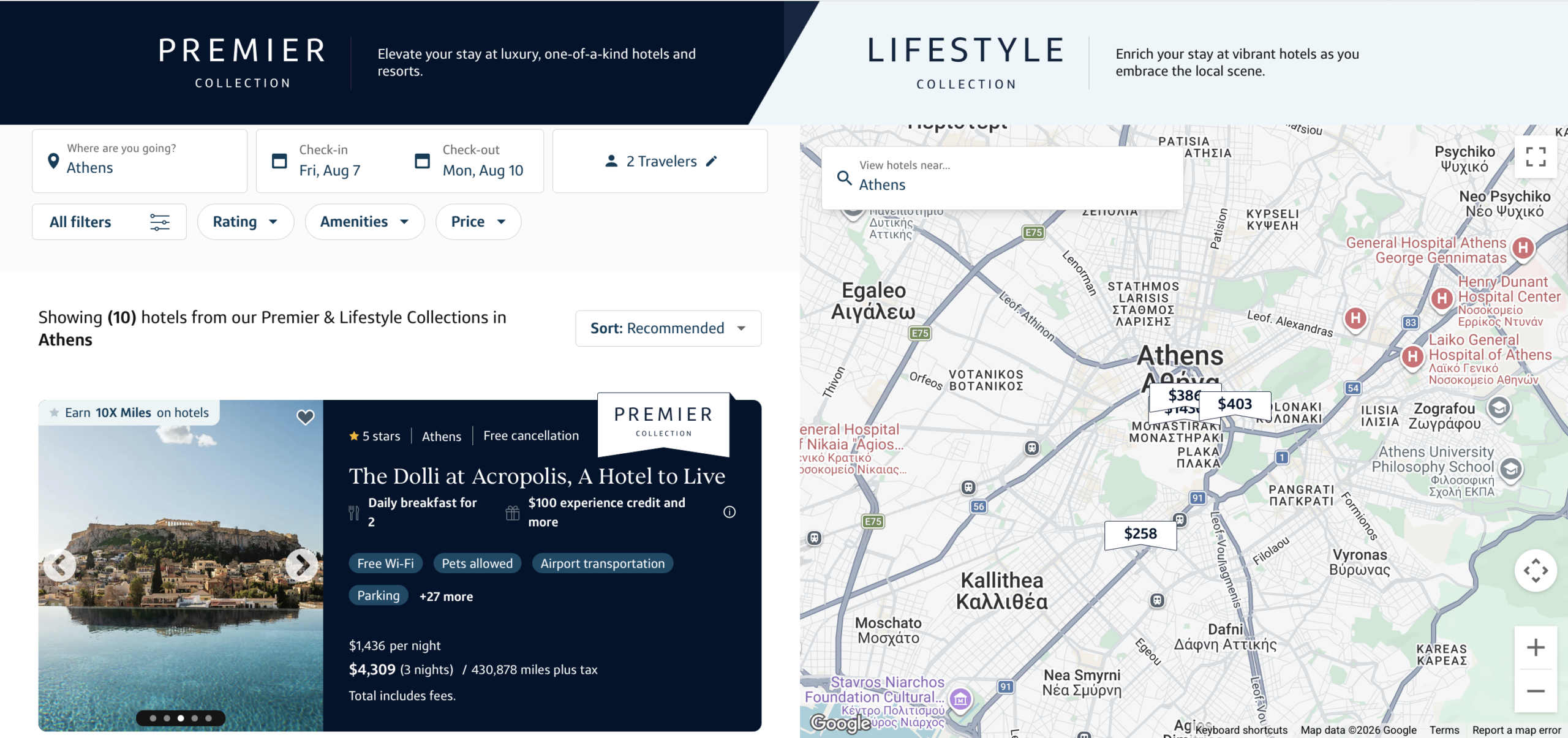Edit the Where are you going field
The image size is (1568, 738).
point(140,161)
